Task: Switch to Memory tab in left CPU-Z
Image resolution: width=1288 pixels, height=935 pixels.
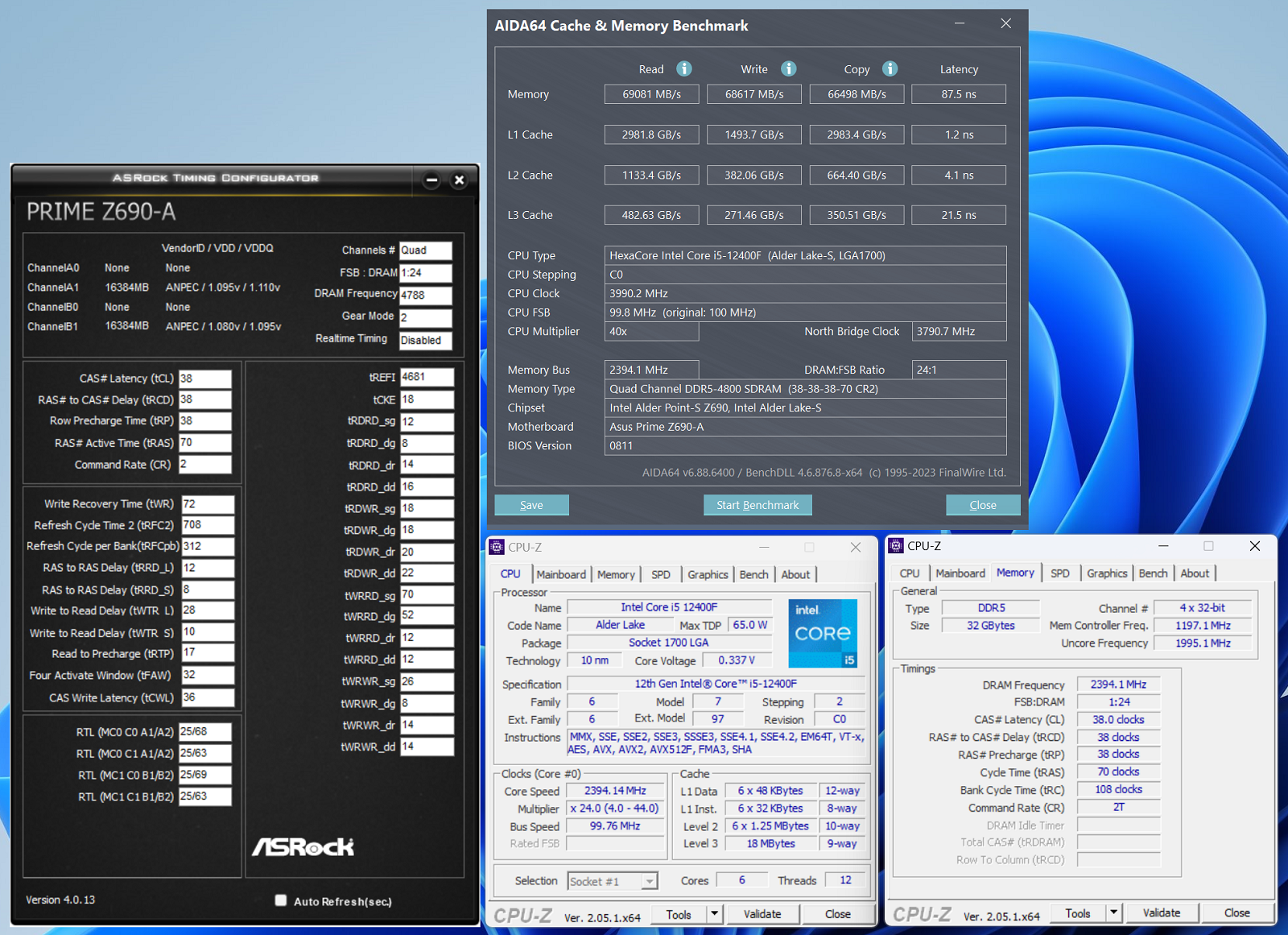Action: pos(616,574)
